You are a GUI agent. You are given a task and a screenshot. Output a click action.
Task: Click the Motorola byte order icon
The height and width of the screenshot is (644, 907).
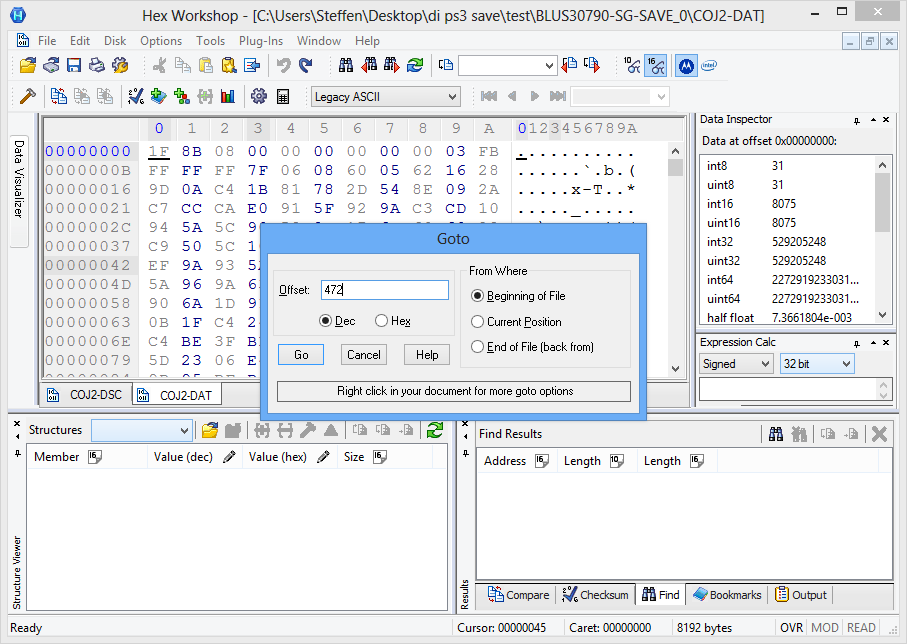[686, 66]
